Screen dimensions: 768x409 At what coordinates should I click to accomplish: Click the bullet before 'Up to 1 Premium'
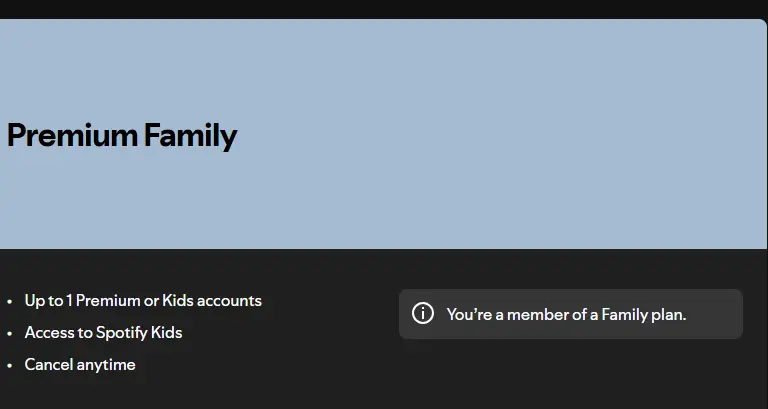pos(9,301)
